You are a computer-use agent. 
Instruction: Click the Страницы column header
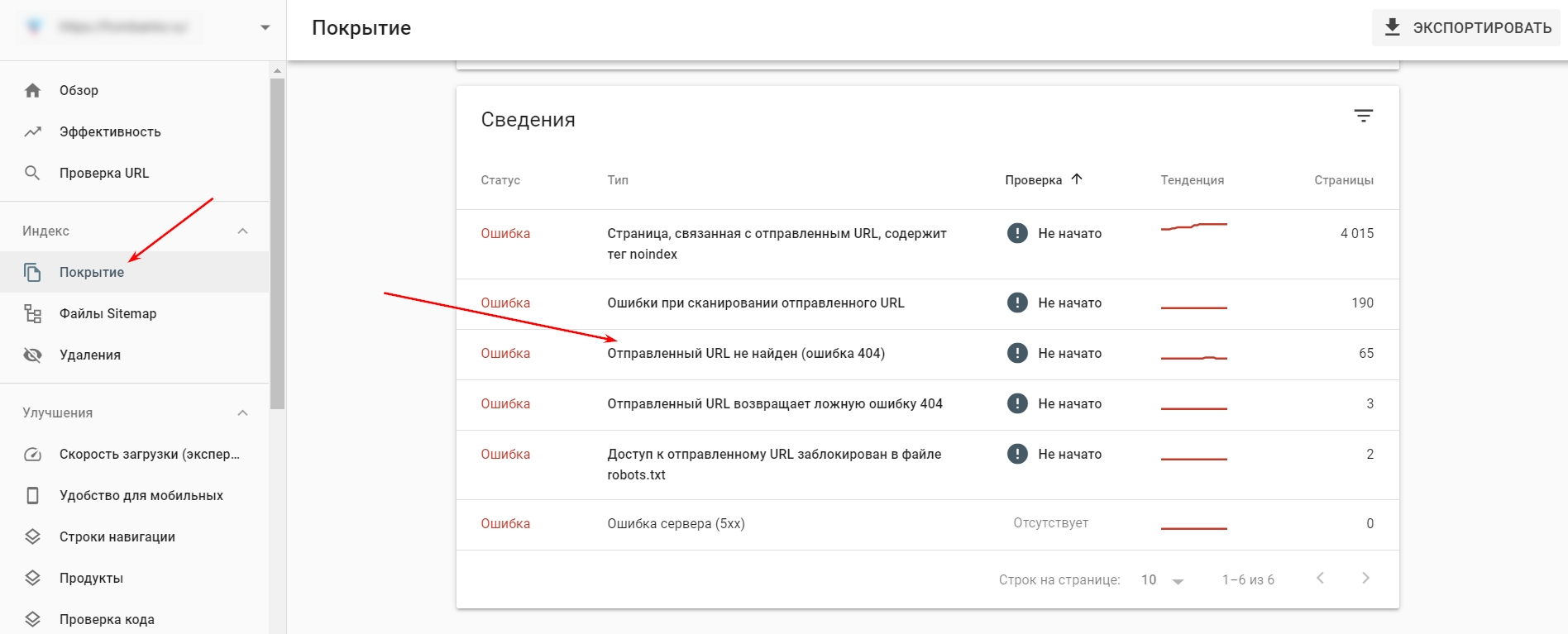[x=1344, y=180]
